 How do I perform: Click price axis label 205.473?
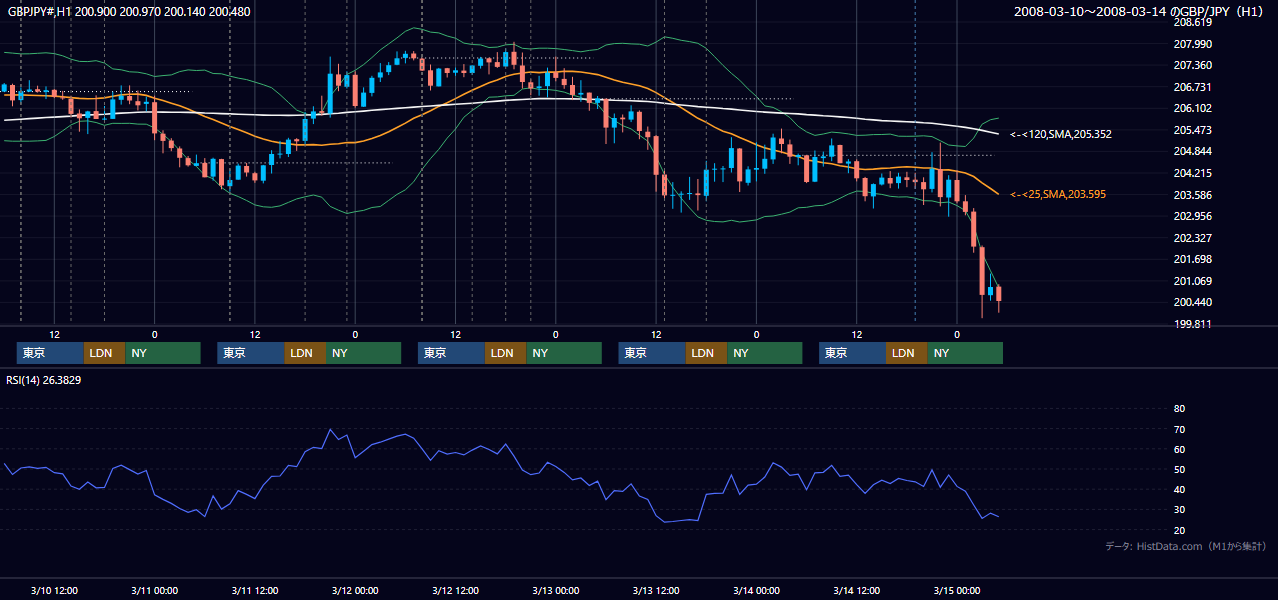tap(1192, 130)
